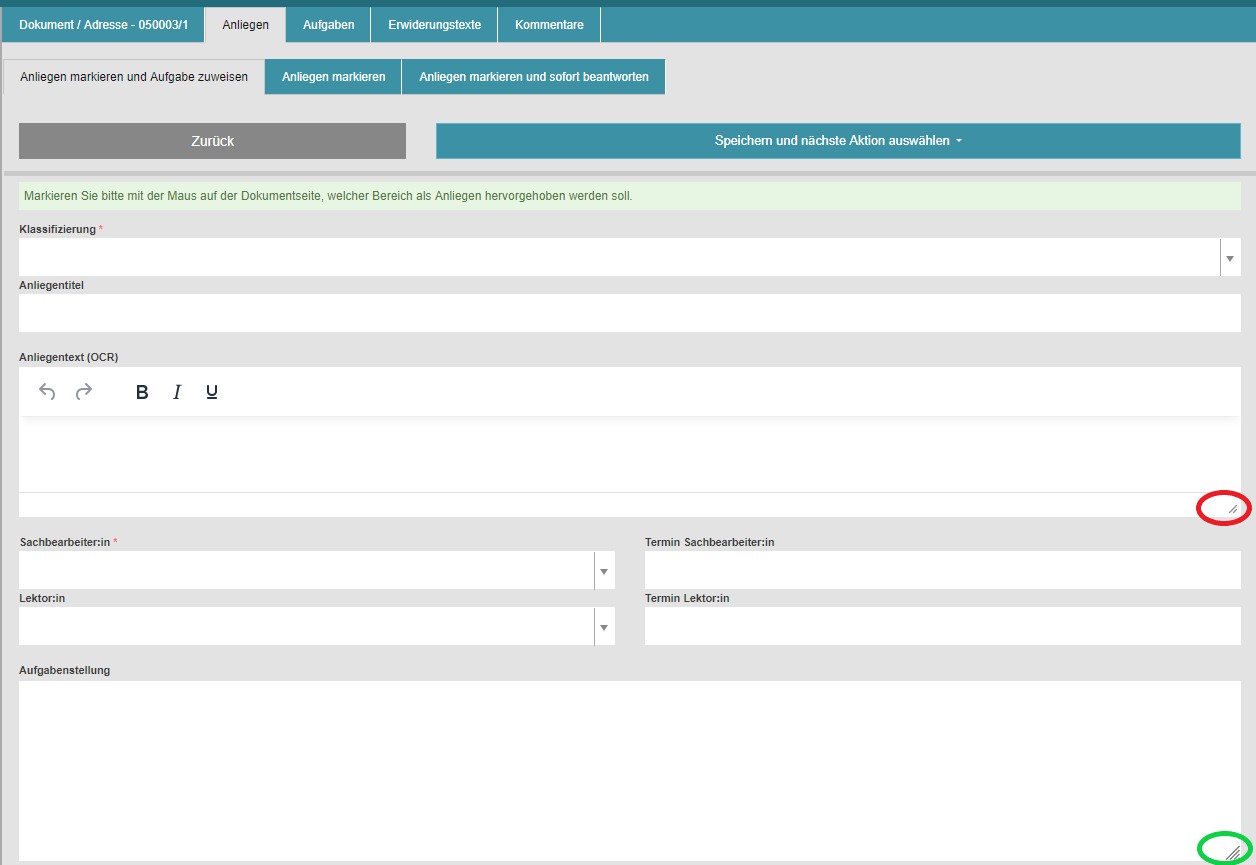Click the undo arrow in the editor toolbar
1256x865 pixels.
click(47, 392)
